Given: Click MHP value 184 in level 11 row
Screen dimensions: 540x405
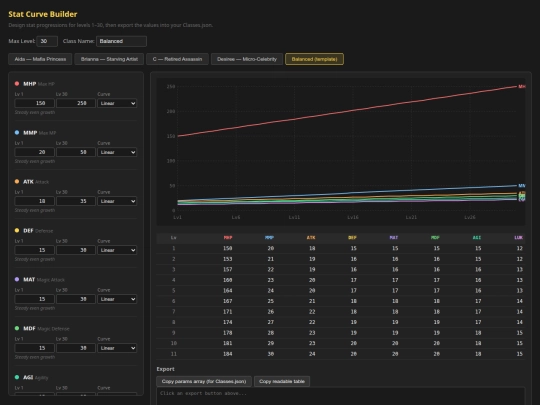Looking at the screenshot, I should pos(228,354).
